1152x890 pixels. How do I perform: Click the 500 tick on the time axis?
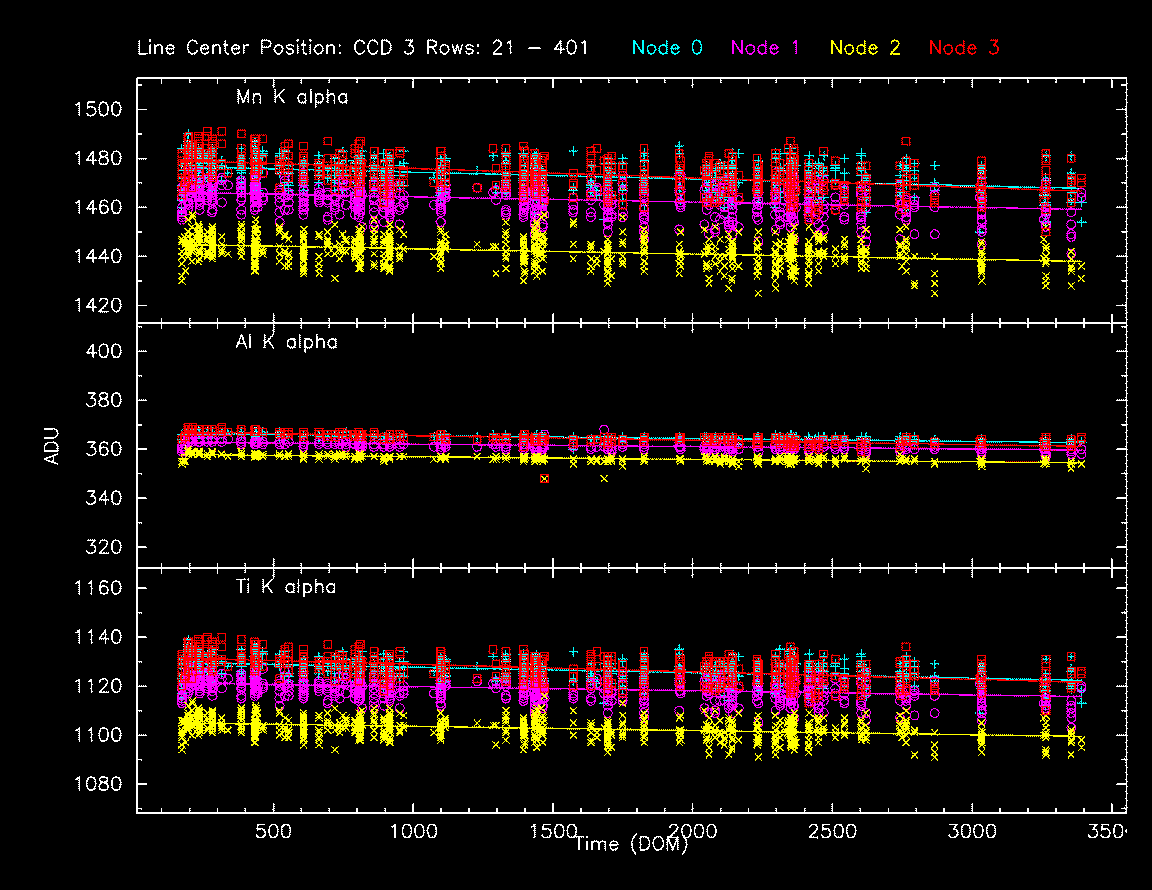[273, 832]
